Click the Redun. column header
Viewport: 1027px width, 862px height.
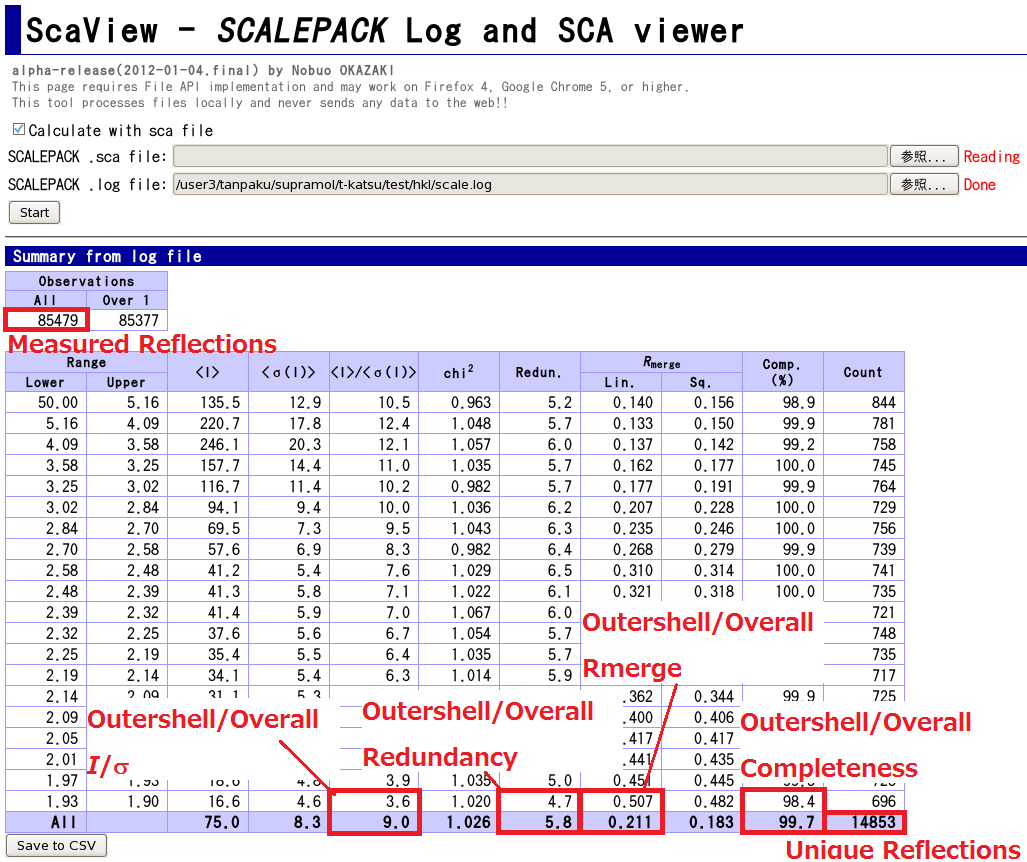click(x=539, y=372)
